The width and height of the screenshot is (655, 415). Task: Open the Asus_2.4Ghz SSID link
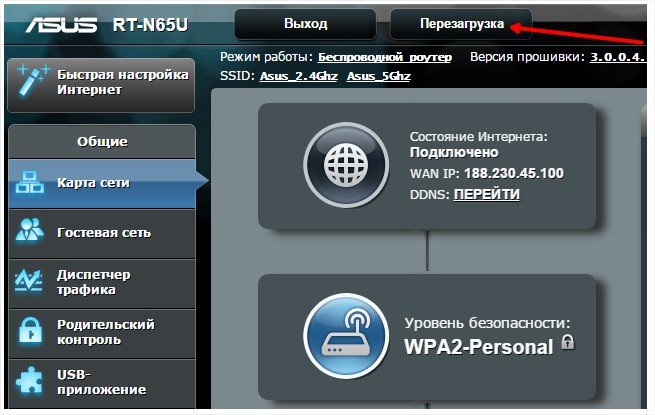[x=299, y=75]
